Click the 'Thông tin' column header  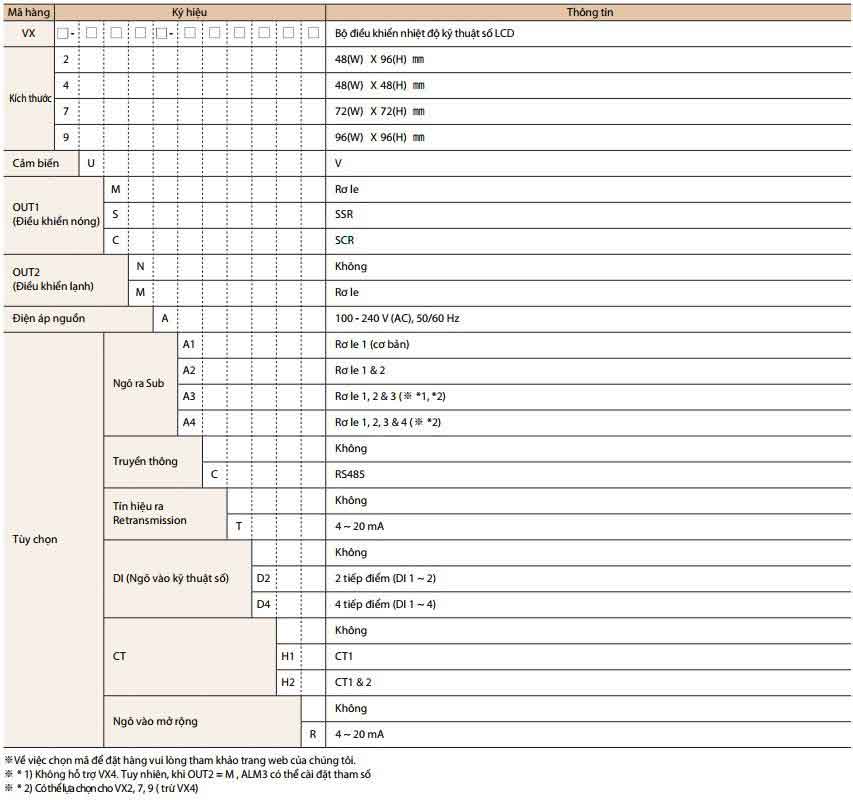point(589,12)
